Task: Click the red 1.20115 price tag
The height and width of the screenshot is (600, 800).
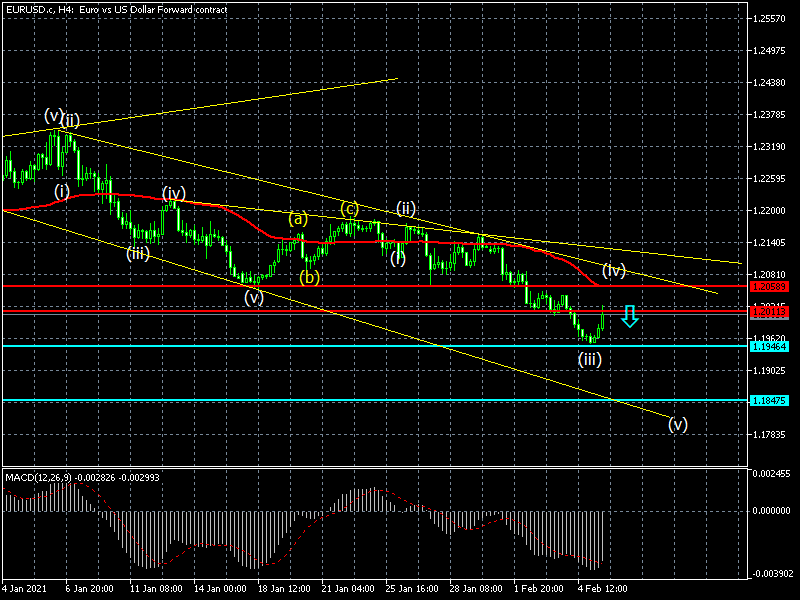Action: point(770,312)
